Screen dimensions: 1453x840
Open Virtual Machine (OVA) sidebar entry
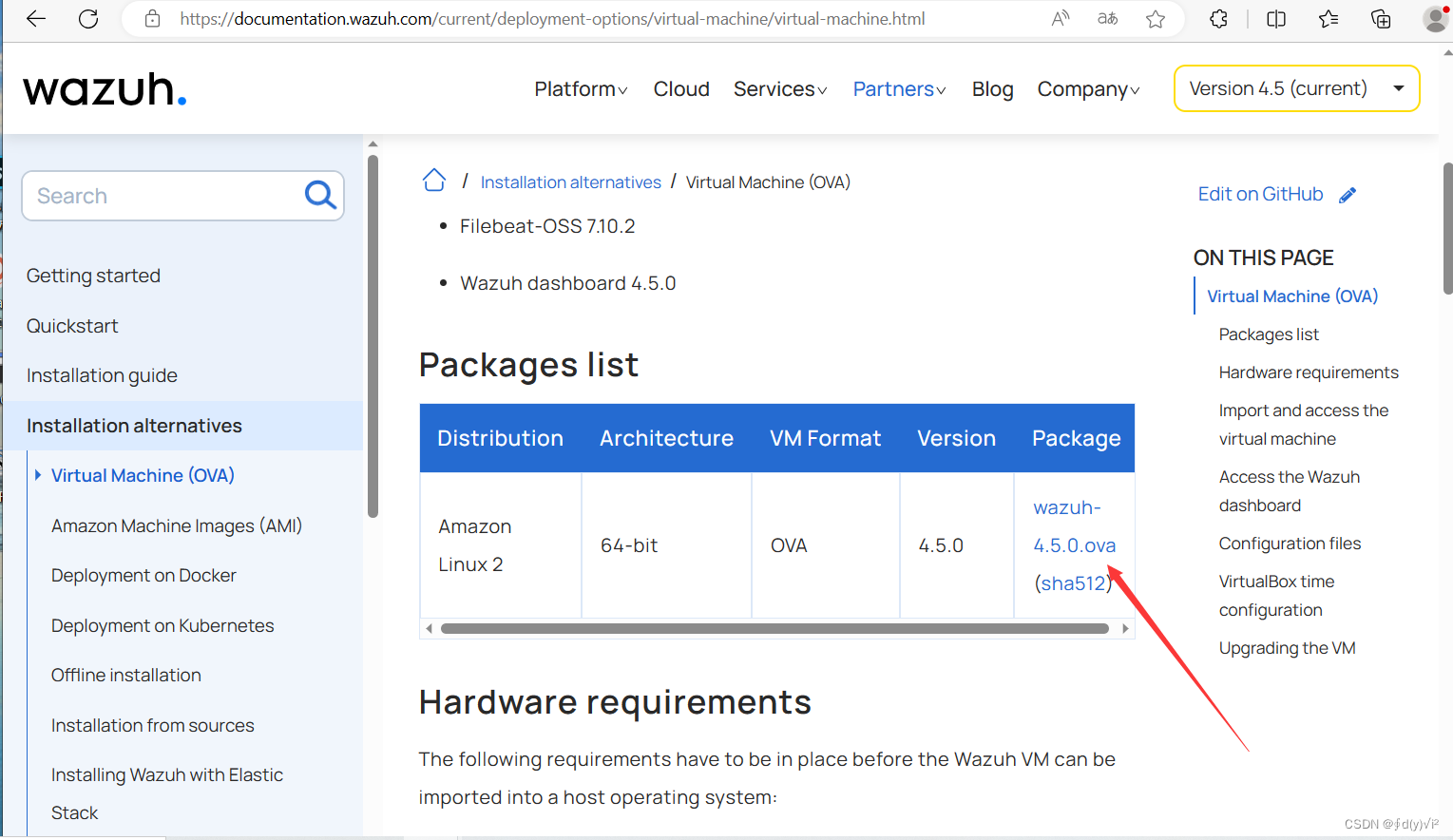click(143, 475)
